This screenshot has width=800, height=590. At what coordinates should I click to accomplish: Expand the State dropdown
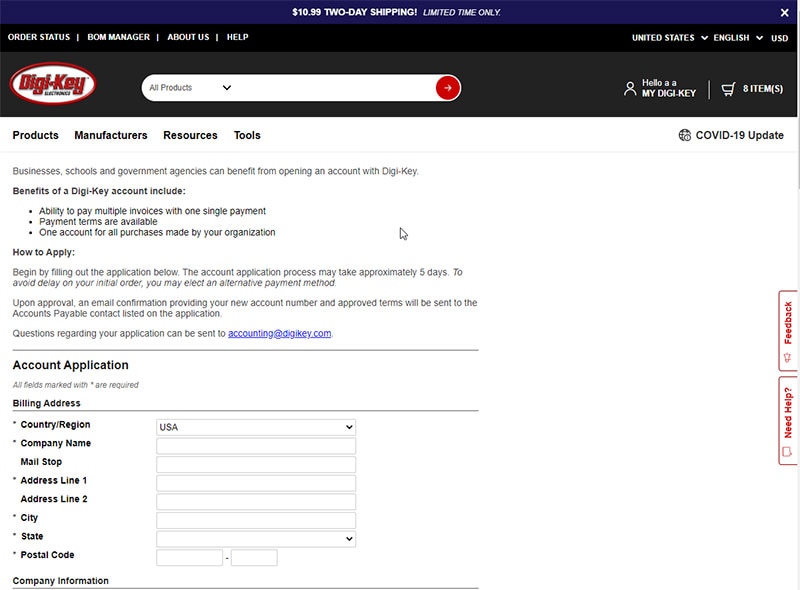point(256,539)
